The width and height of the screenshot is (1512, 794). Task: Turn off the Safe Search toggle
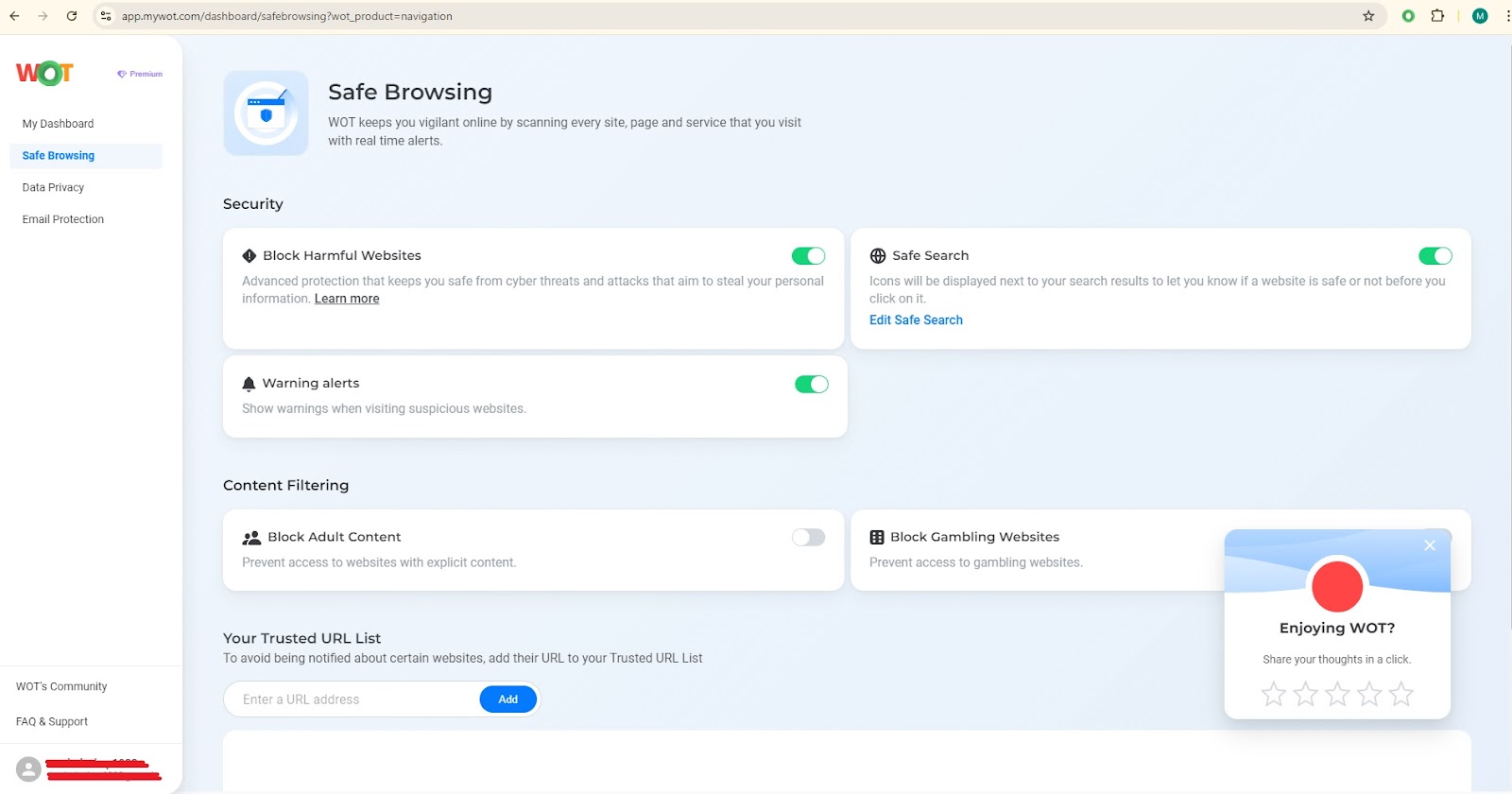pyautogui.click(x=1435, y=256)
